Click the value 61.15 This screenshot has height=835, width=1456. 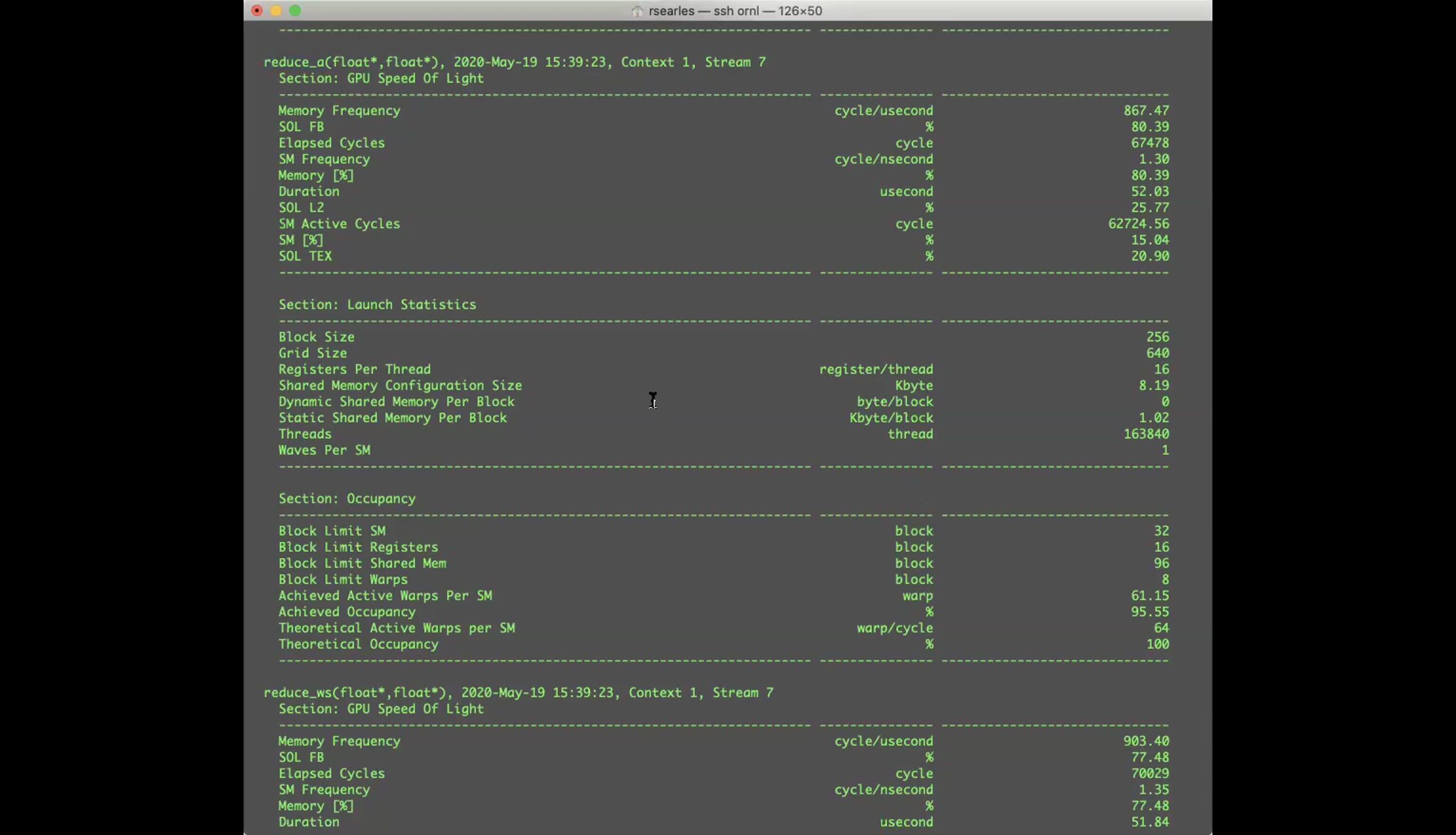[1150, 596]
